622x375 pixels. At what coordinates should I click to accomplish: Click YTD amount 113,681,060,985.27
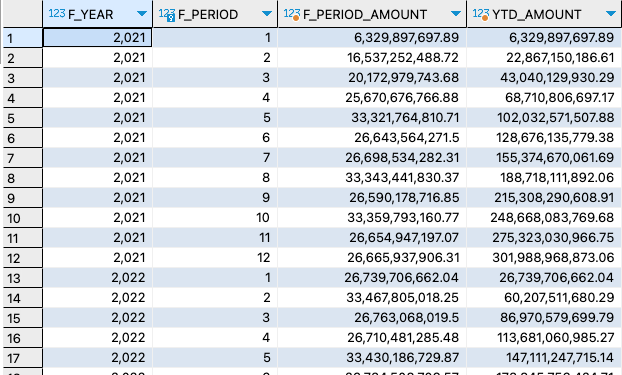(545, 338)
